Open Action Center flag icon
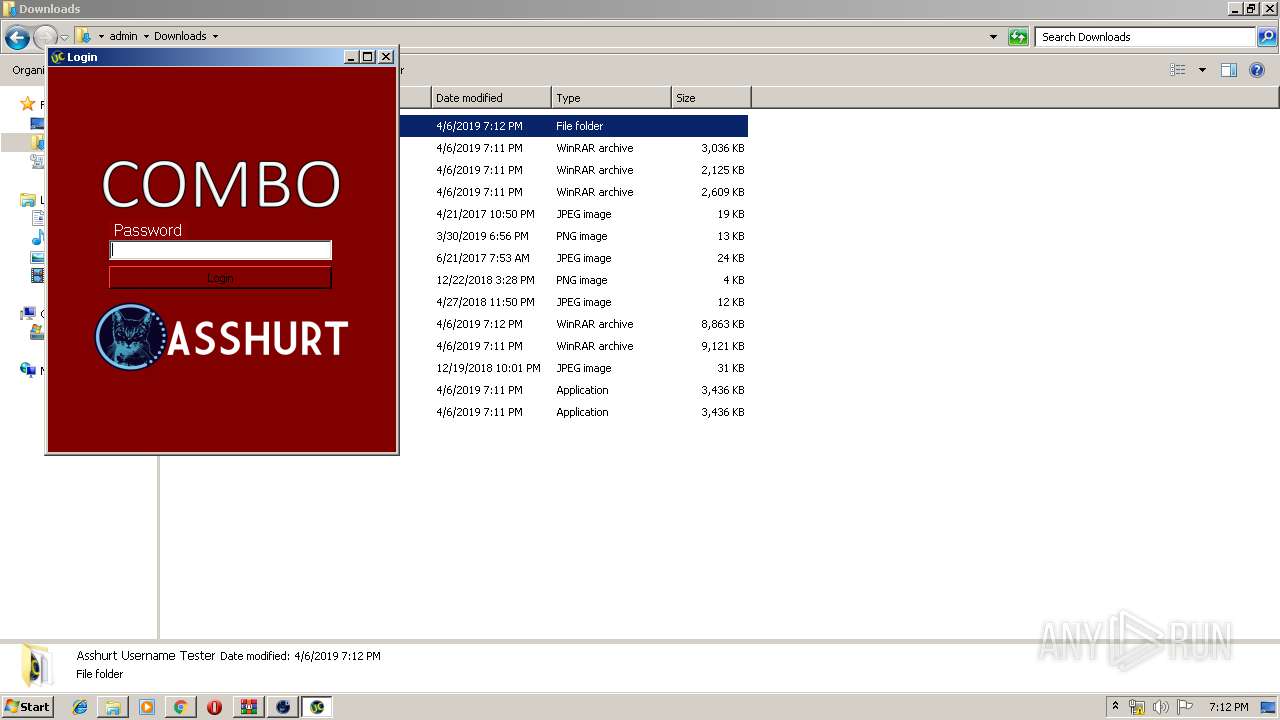Viewport: 1280px width, 720px height. pos(1185,707)
